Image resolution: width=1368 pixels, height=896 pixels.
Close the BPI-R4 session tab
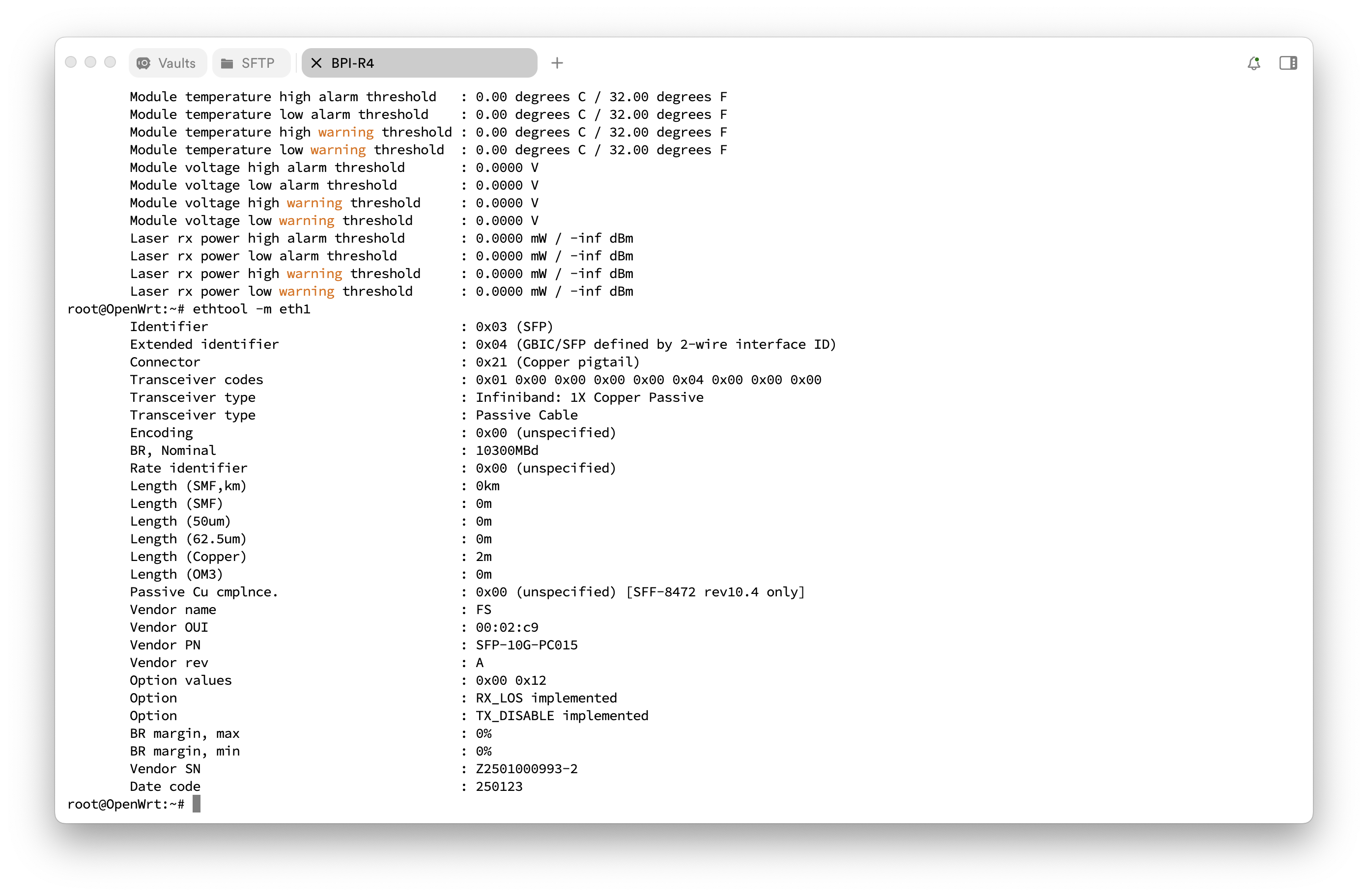316,63
